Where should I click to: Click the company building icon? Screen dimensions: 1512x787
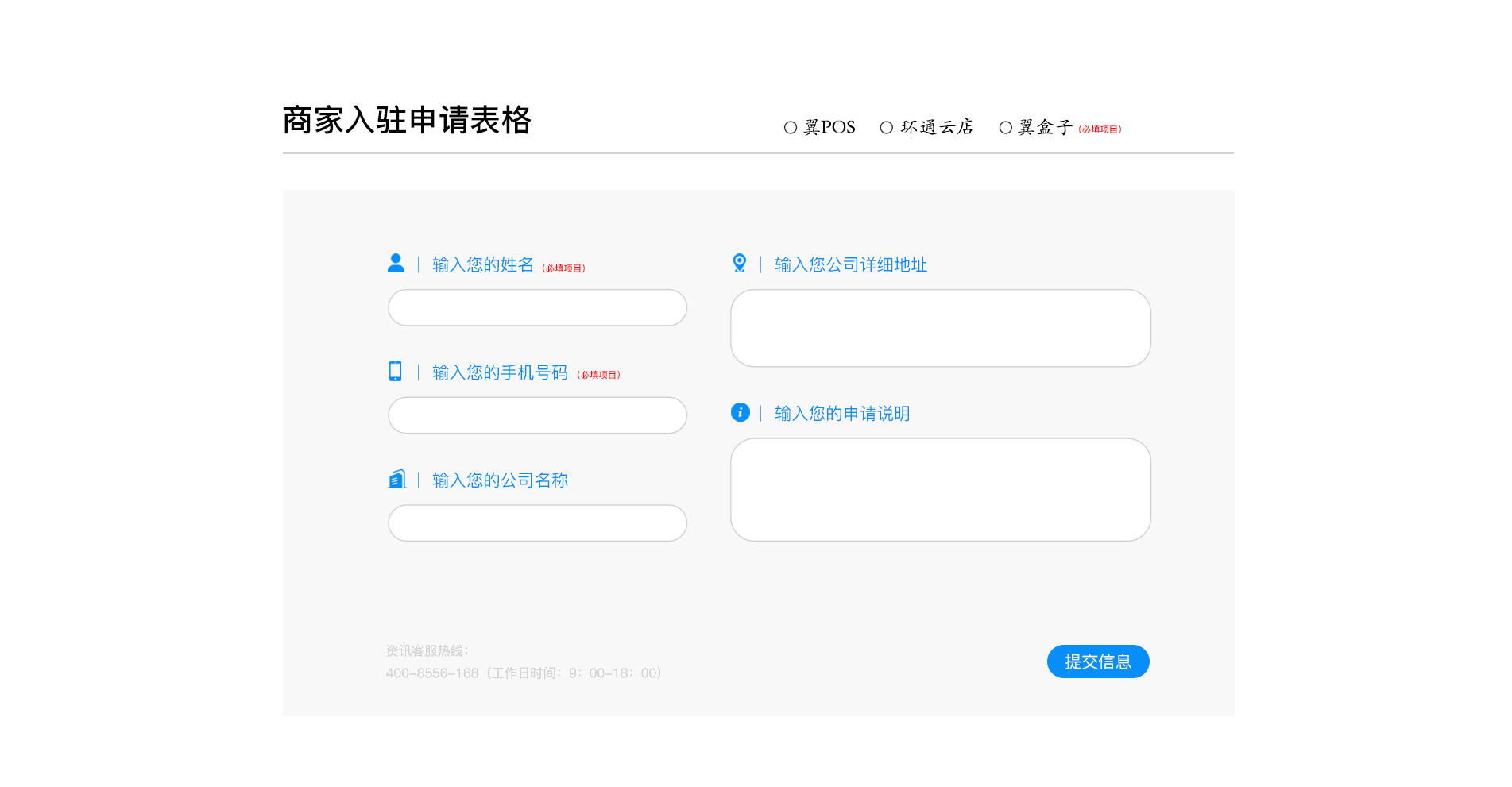tap(396, 479)
